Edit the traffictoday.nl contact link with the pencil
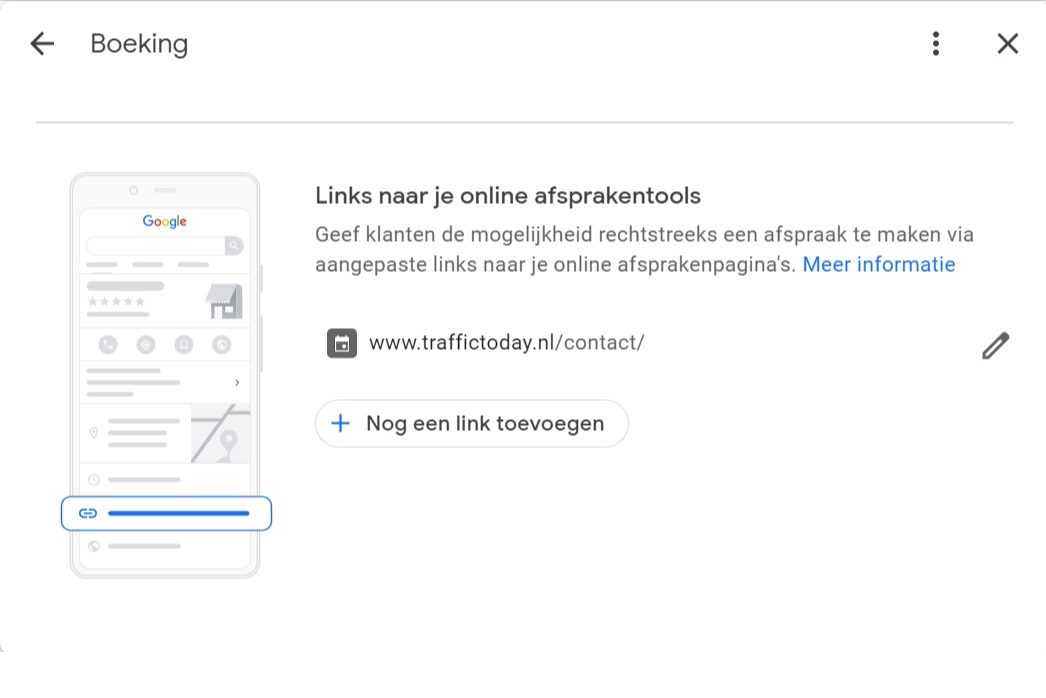The image size is (1046, 698). coord(995,346)
